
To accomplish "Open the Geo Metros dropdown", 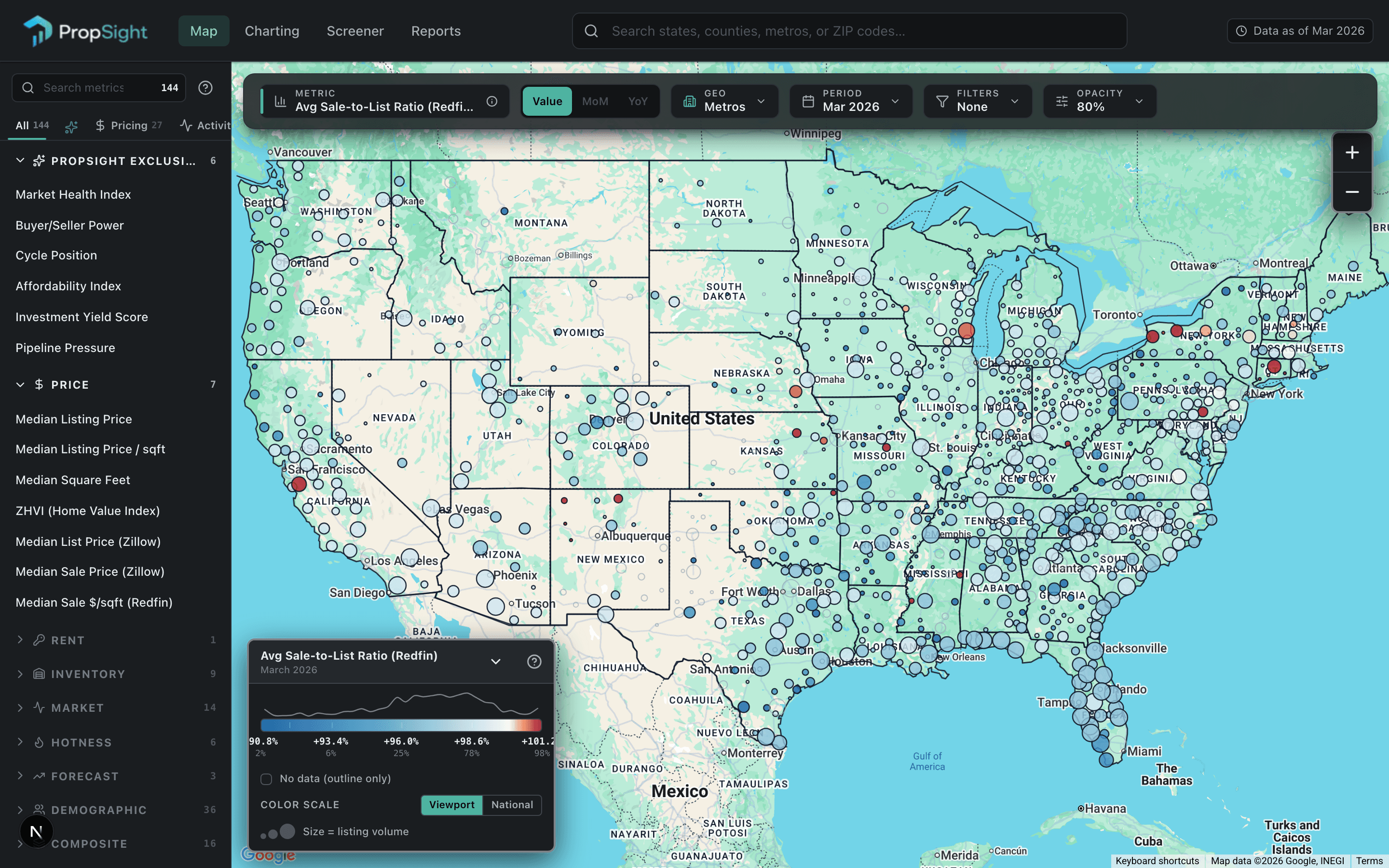I will click(724, 101).
